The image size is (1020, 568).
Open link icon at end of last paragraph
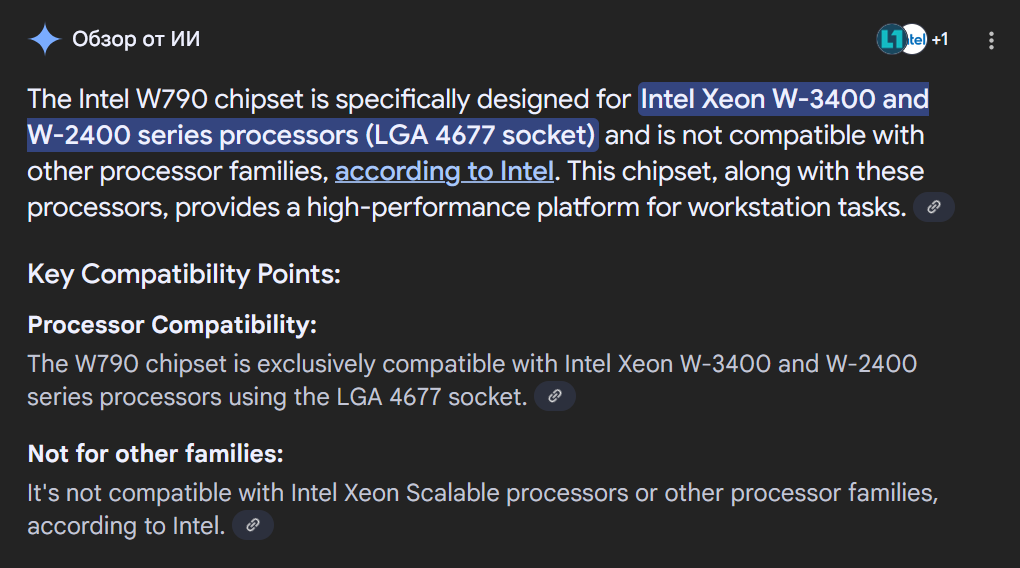[253, 525]
